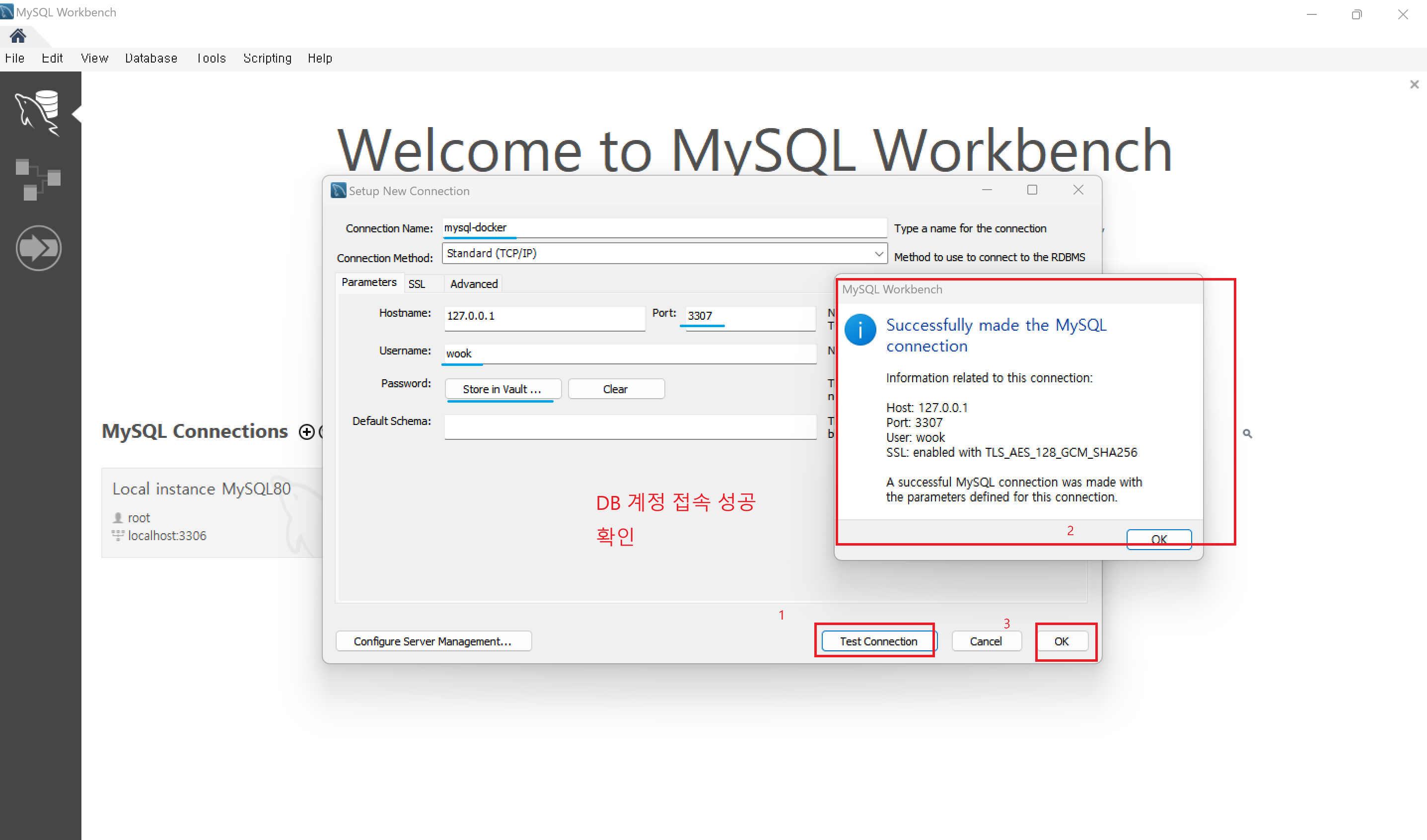This screenshot has width=1427, height=840.
Task: Close the welcome page X icon
Action: click(1414, 84)
